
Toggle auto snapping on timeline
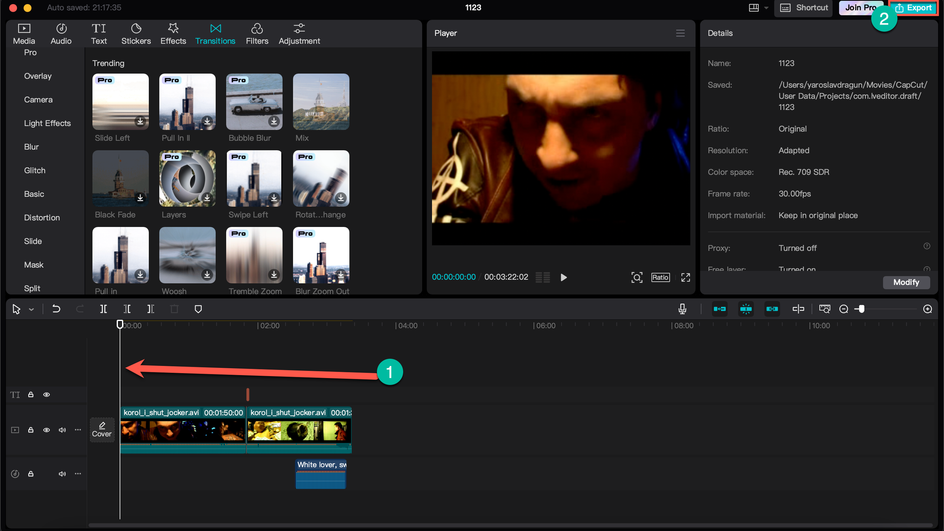click(x=746, y=309)
